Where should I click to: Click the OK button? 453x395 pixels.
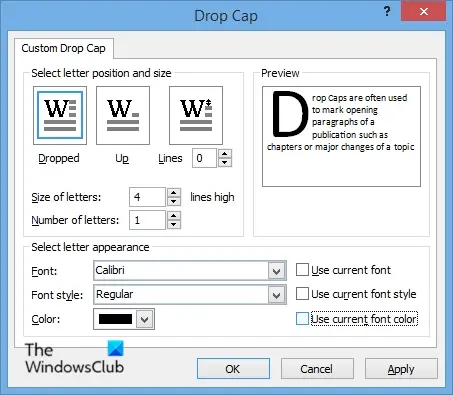pyautogui.click(x=233, y=369)
